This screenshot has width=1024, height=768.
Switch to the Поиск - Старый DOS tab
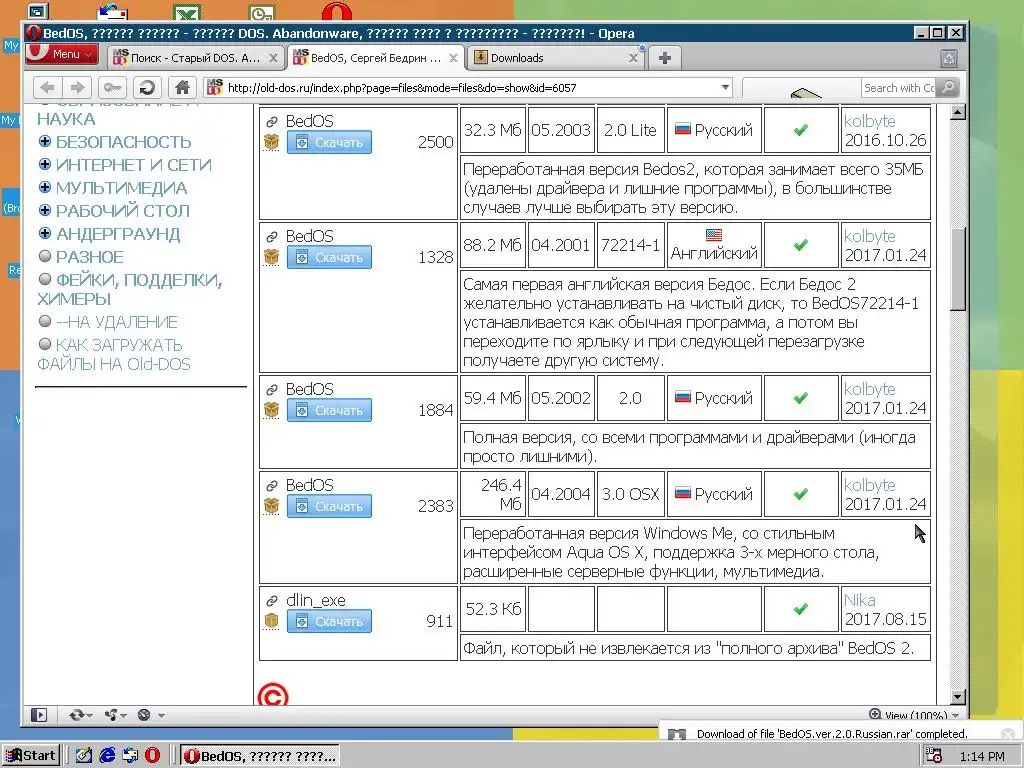[195, 57]
